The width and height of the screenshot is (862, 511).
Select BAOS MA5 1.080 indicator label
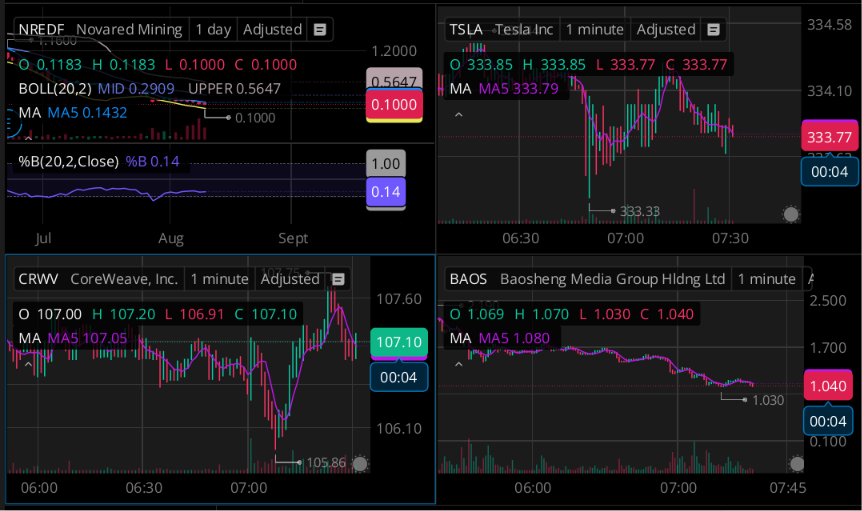pyautogui.click(x=514, y=338)
